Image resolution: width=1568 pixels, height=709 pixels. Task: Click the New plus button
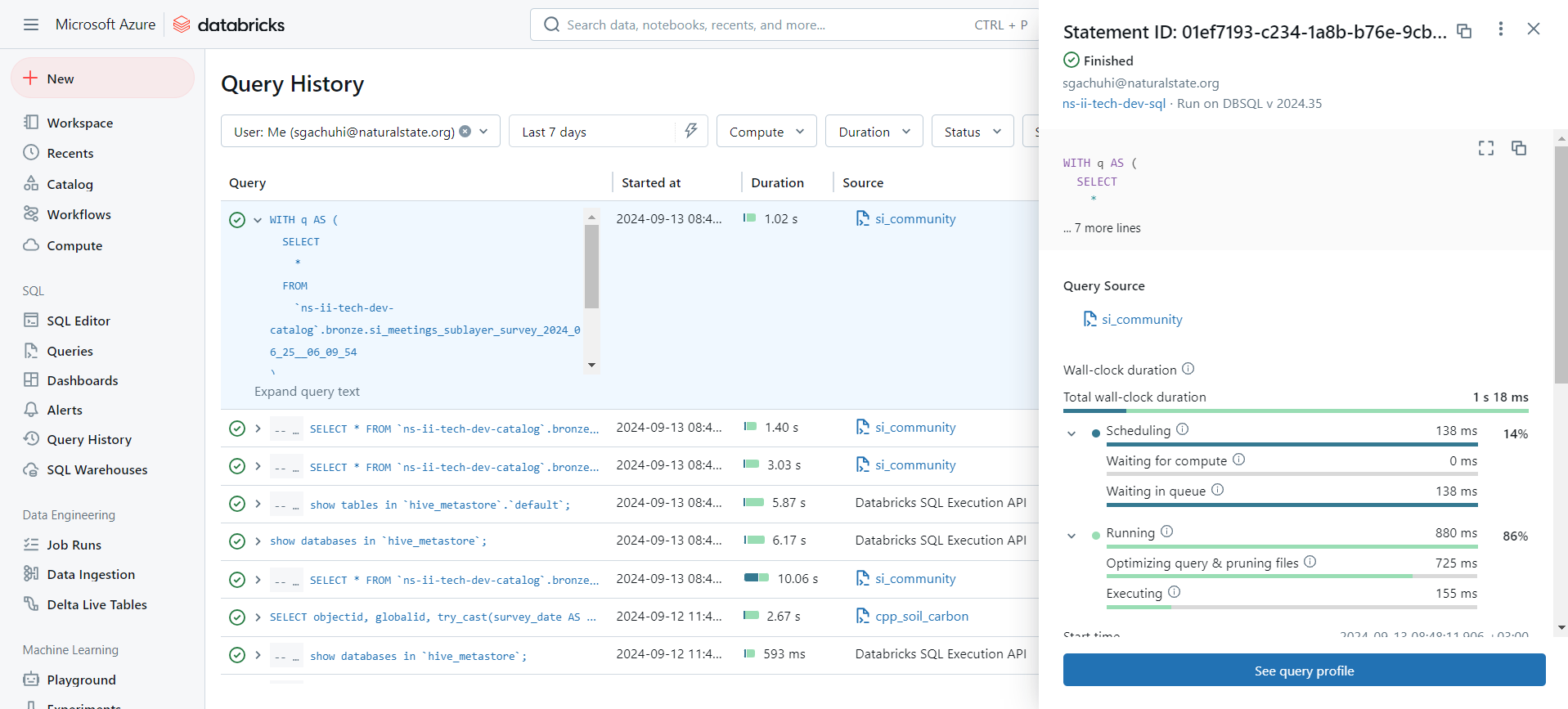tap(102, 79)
